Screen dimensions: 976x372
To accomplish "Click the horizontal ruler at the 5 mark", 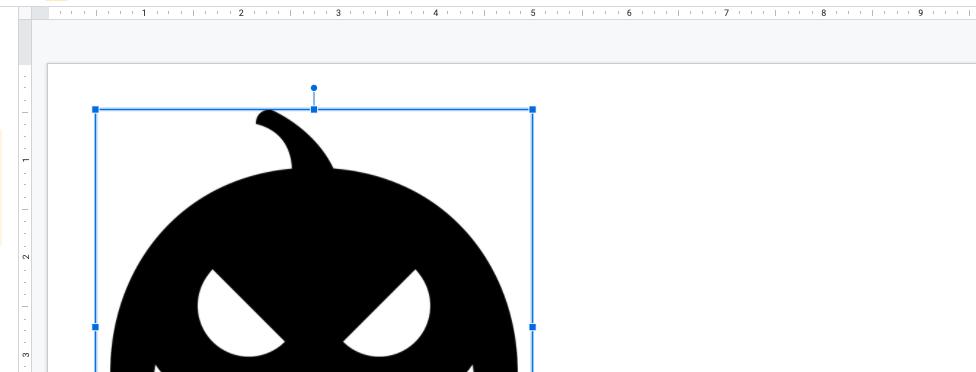I will tap(532, 12).
